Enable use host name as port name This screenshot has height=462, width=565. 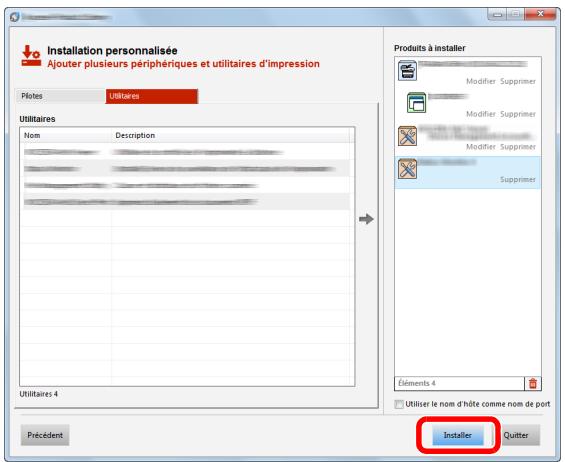coord(399,404)
